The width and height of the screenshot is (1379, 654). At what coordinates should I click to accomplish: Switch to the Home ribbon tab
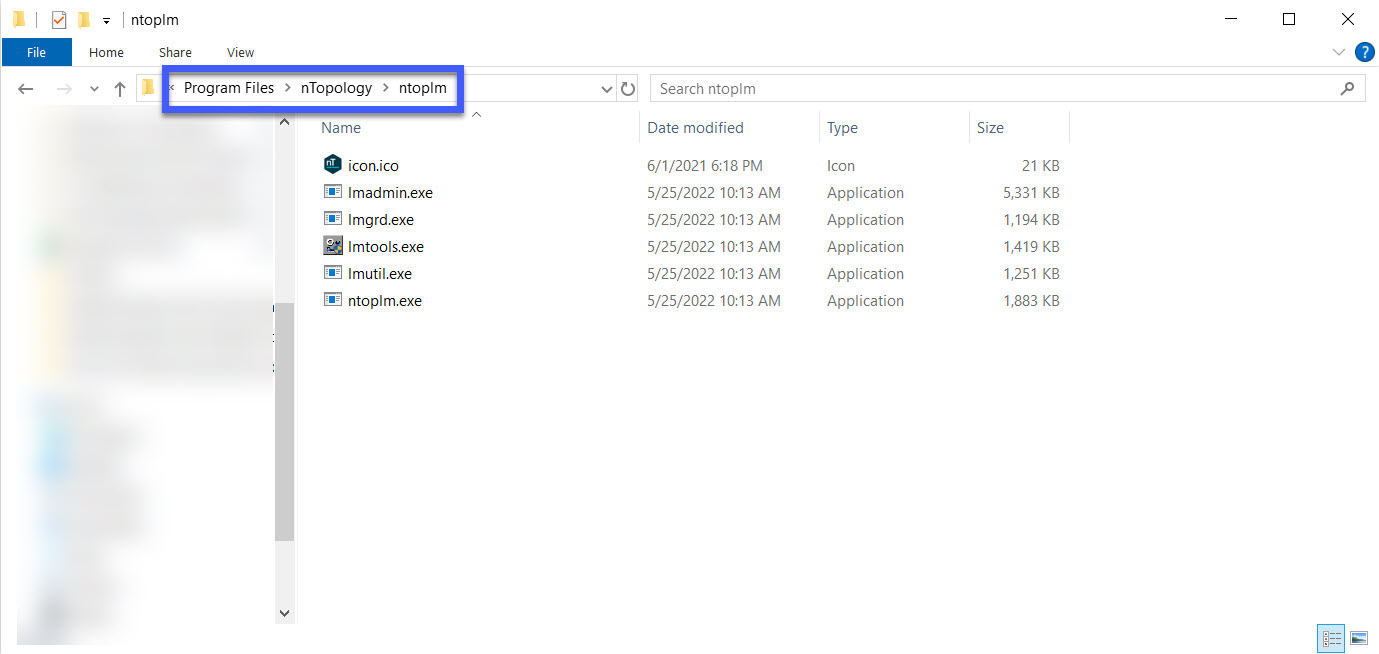click(x=106, y=52)
